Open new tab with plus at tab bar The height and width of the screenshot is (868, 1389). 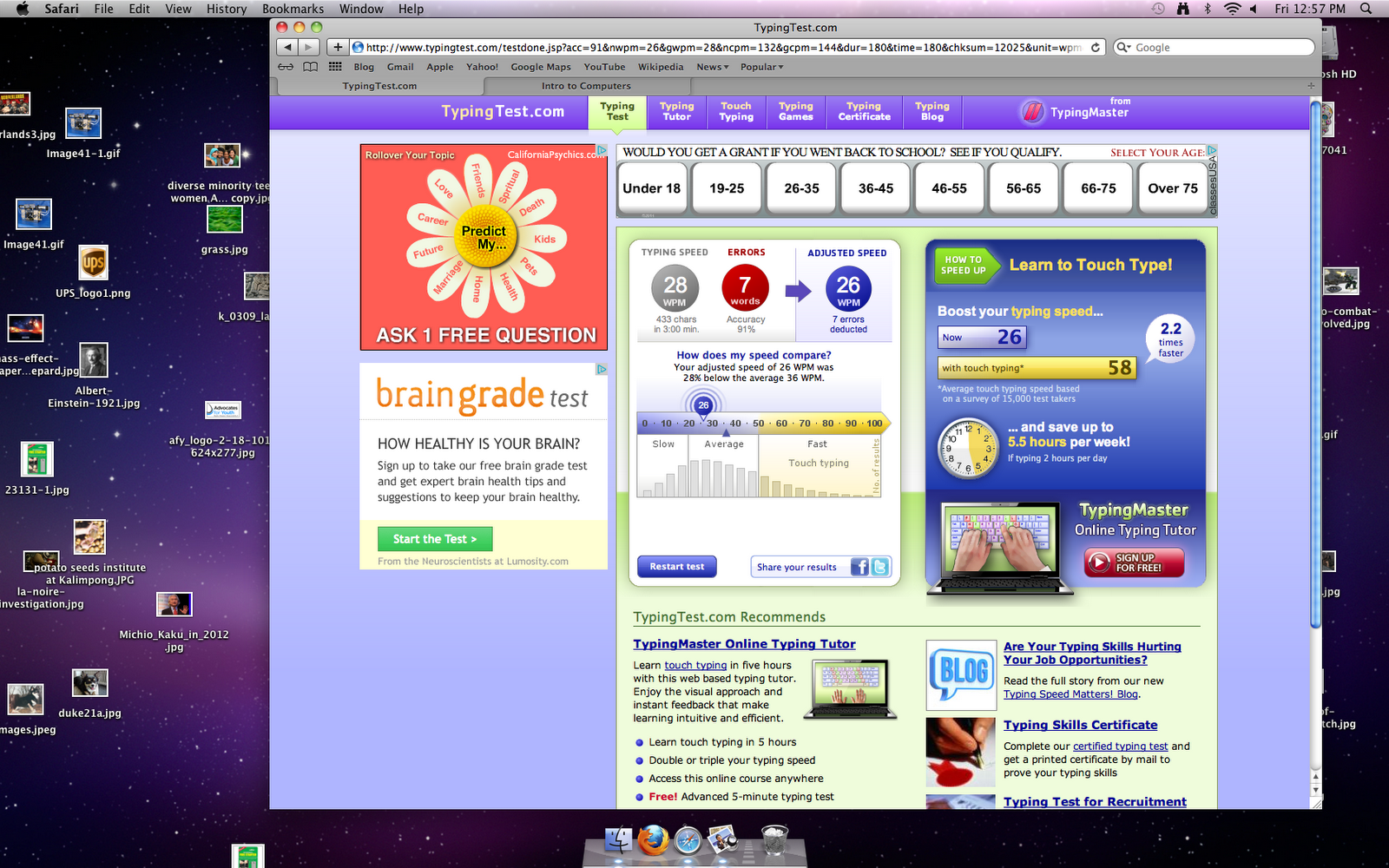1311,85
